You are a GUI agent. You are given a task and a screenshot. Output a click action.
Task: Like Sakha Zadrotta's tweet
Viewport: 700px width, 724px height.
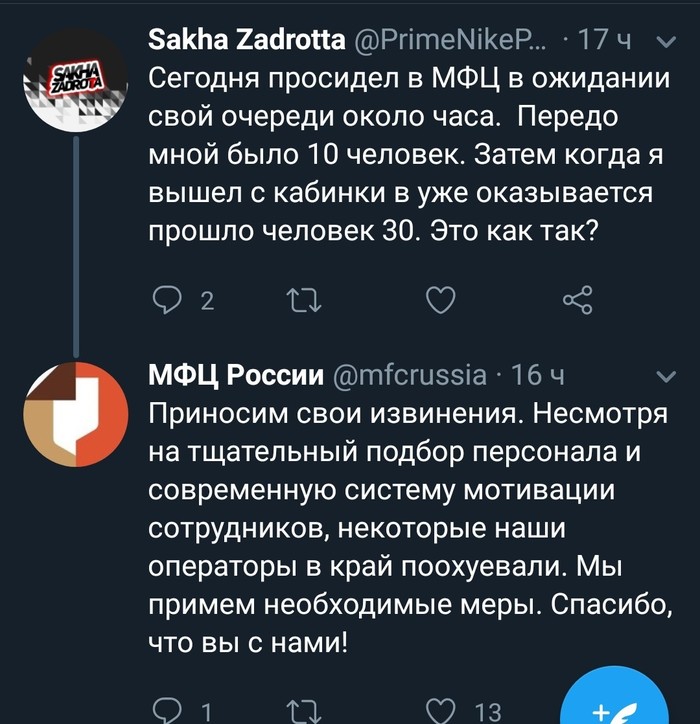[x=440, y=299]
